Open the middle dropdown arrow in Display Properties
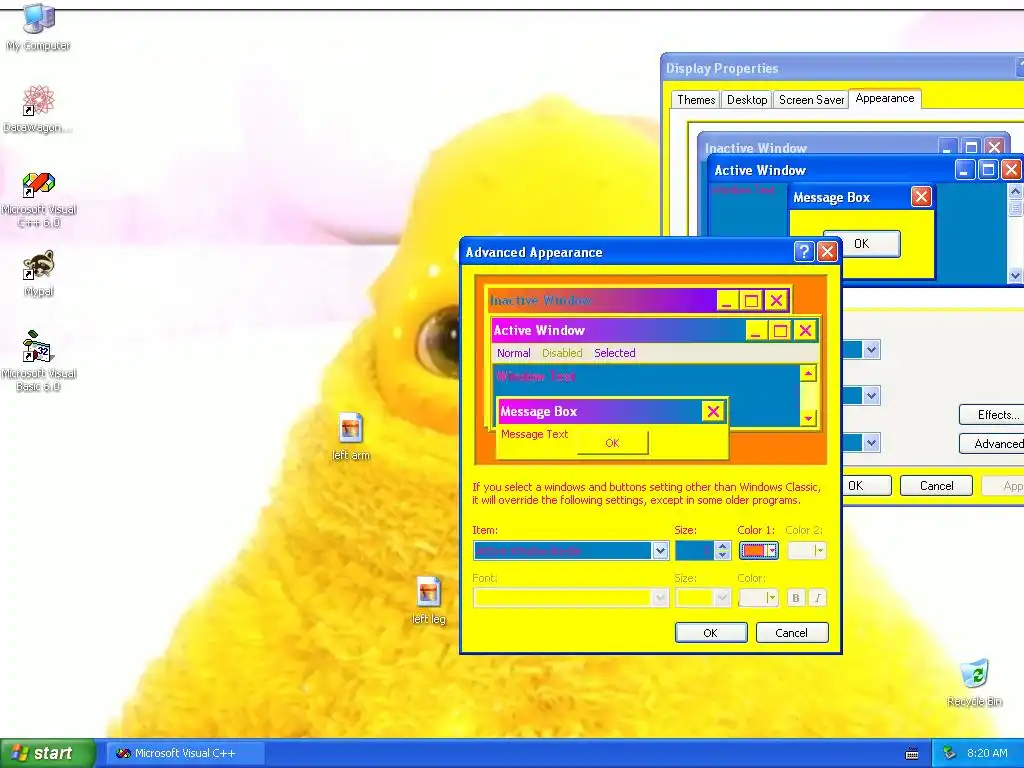Image resolution: width=1024 pixels, height=768 pixels. coord(871,396)
